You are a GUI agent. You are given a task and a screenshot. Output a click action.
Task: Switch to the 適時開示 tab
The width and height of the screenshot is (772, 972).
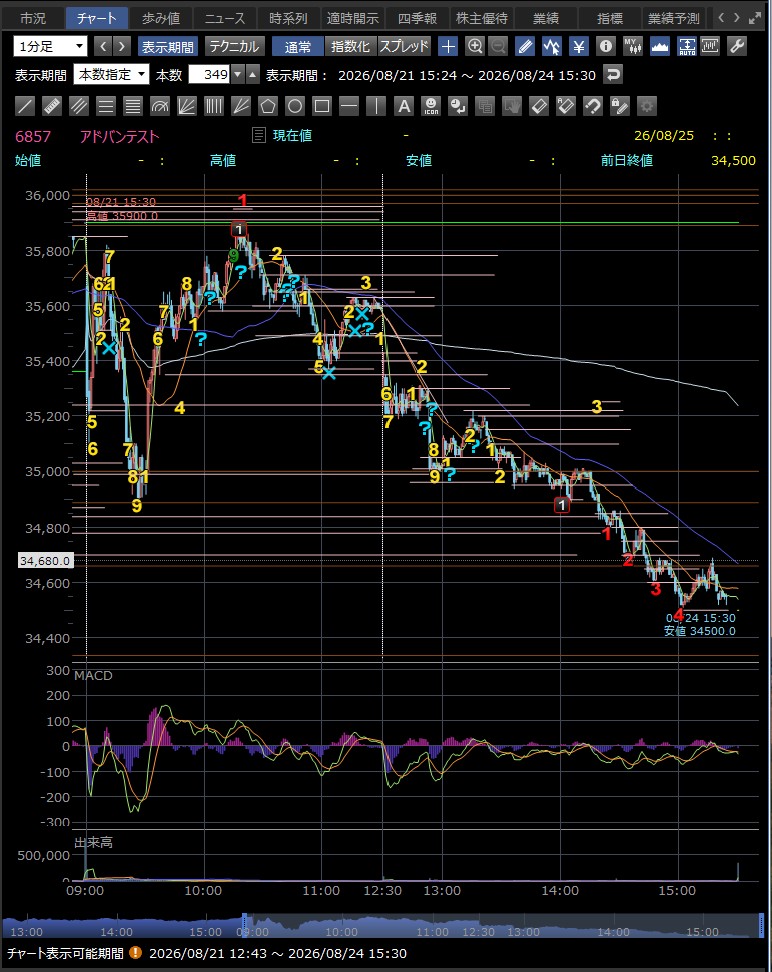coord(353,18)
